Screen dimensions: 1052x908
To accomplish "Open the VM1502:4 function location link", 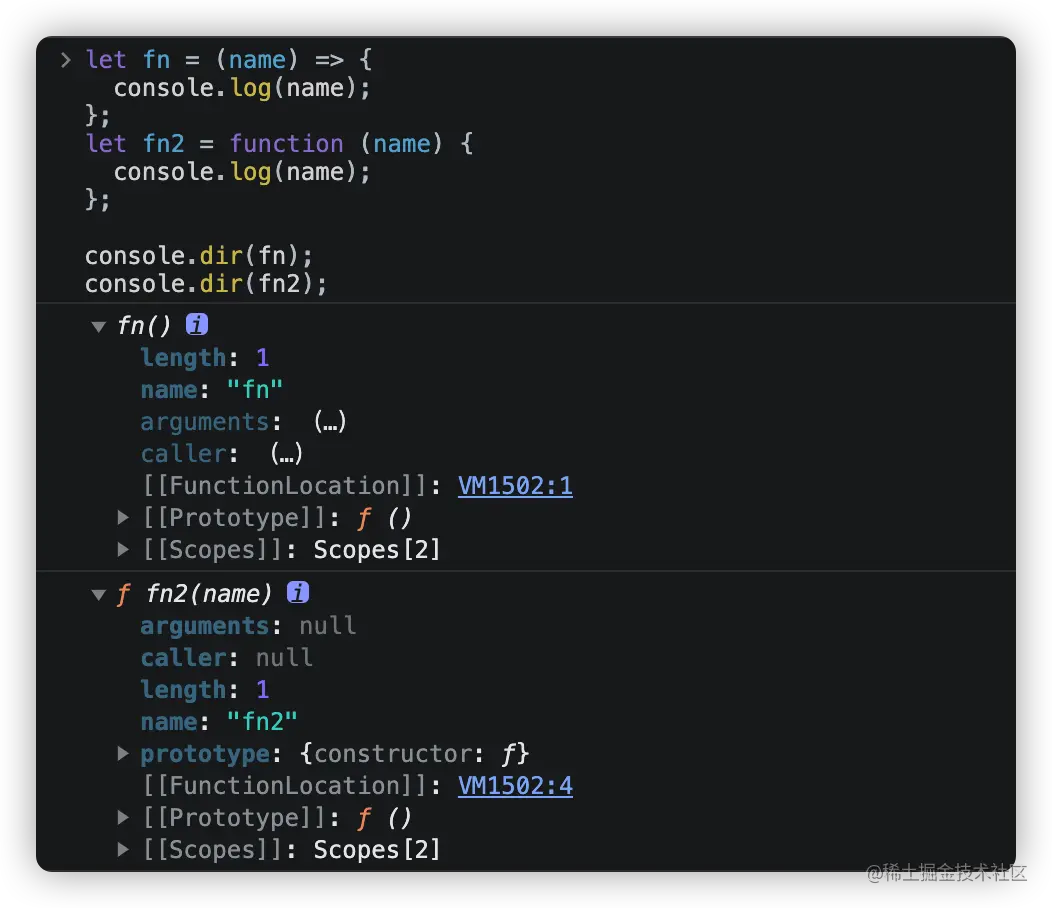I will 515,785.
